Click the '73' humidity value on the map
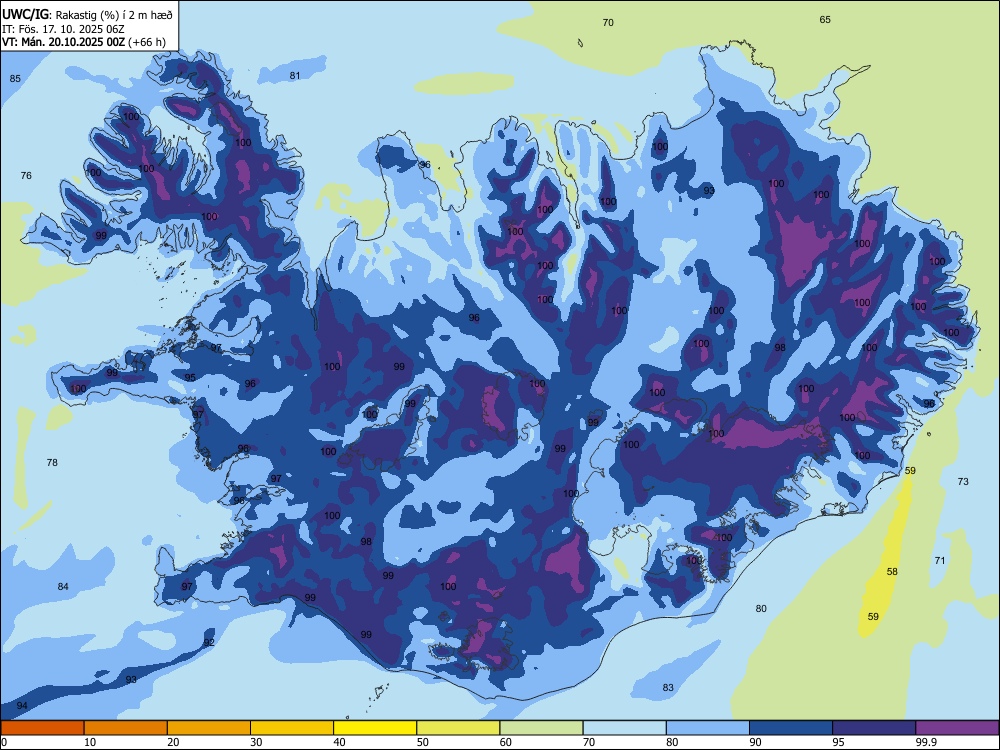Screen dimensions: 1000x750 [963, 482]
